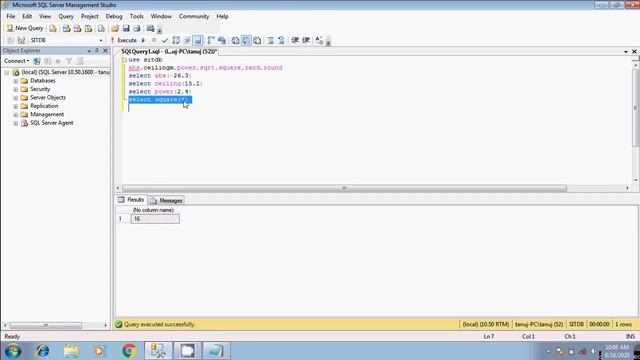Click the Parse checkmark icon
Viewport: 640px width, 360px height.
pos(165,40)
